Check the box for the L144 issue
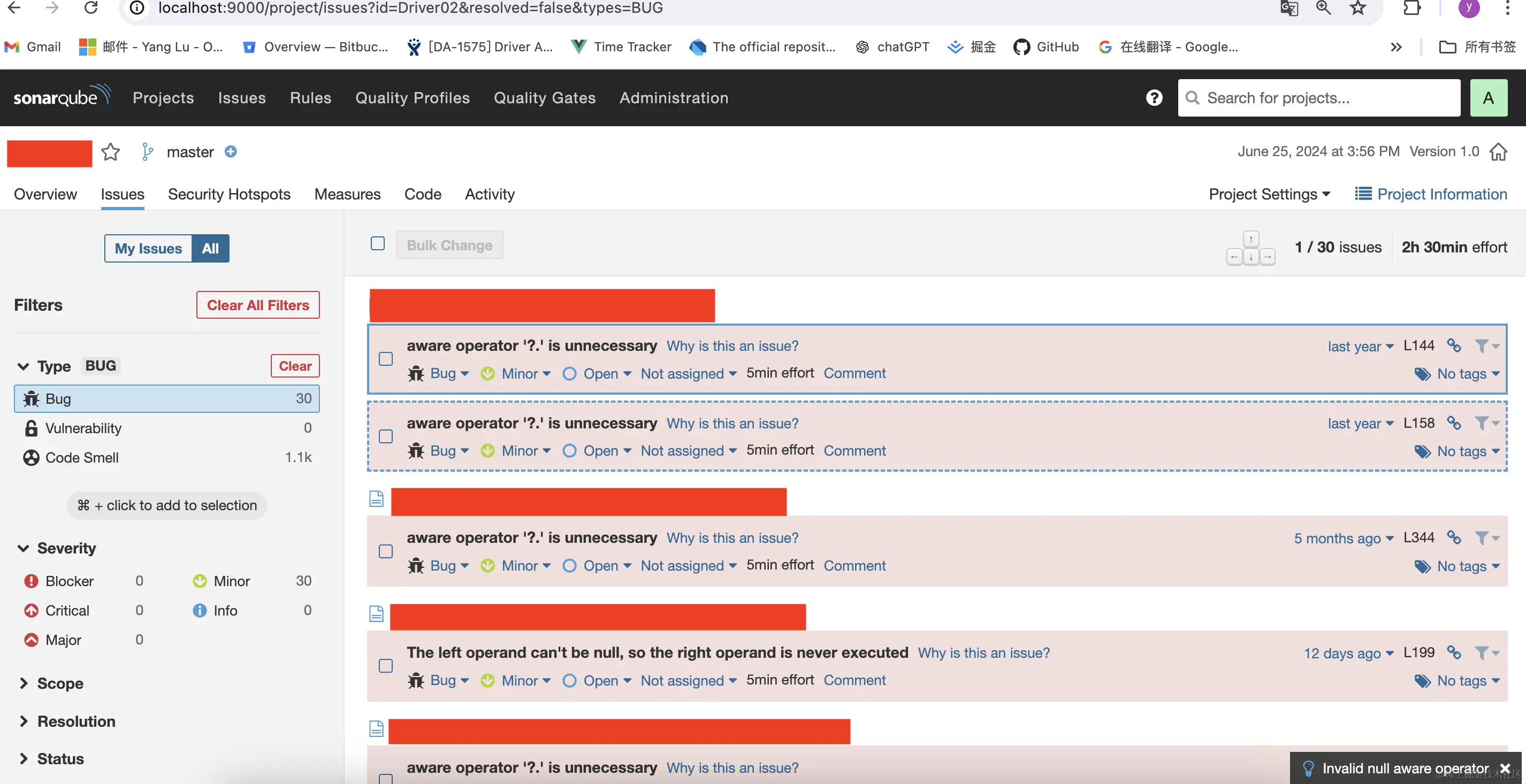 (386, 359)
